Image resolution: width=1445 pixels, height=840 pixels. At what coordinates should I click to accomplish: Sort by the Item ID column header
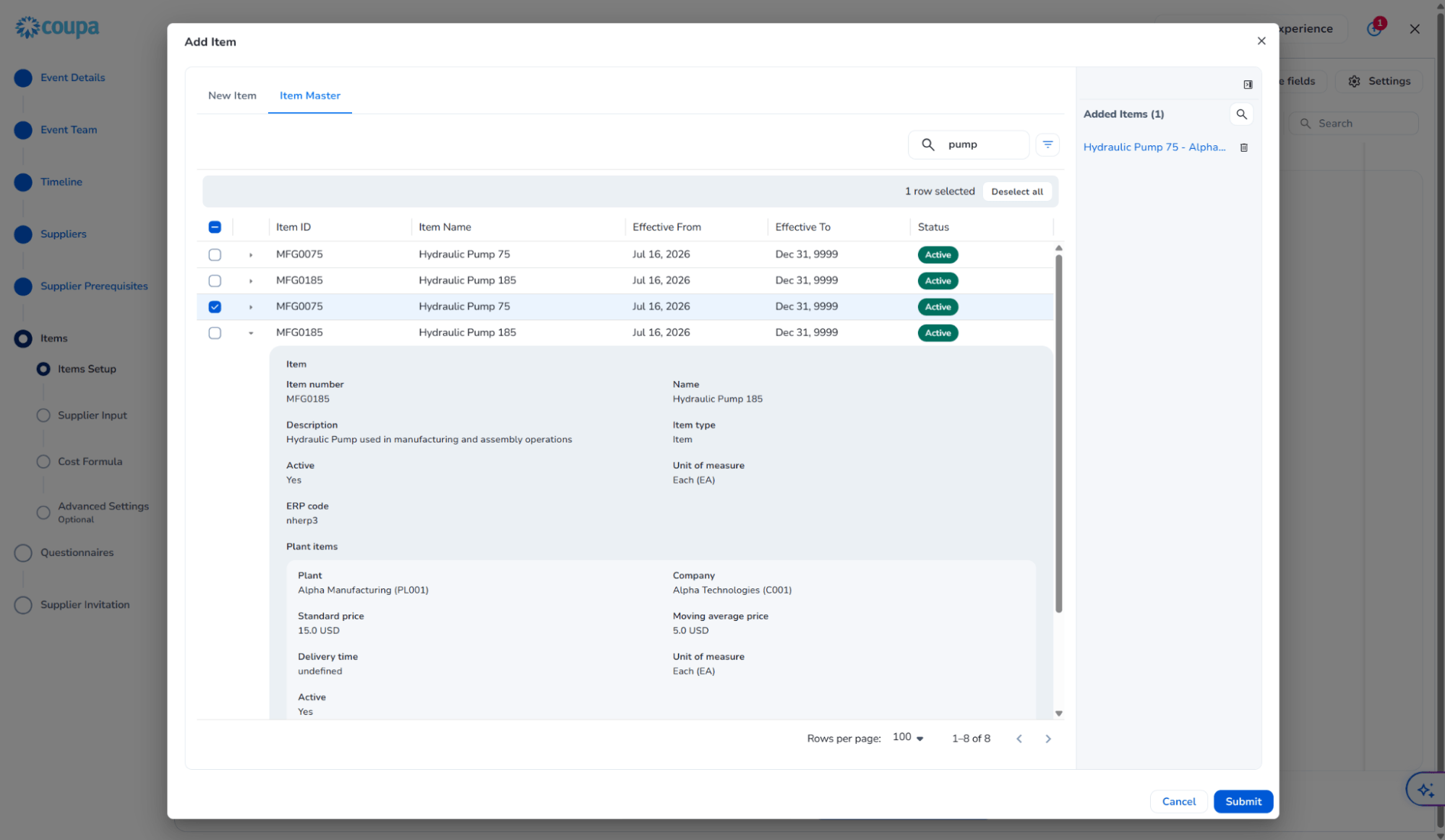tap(293, 227)
